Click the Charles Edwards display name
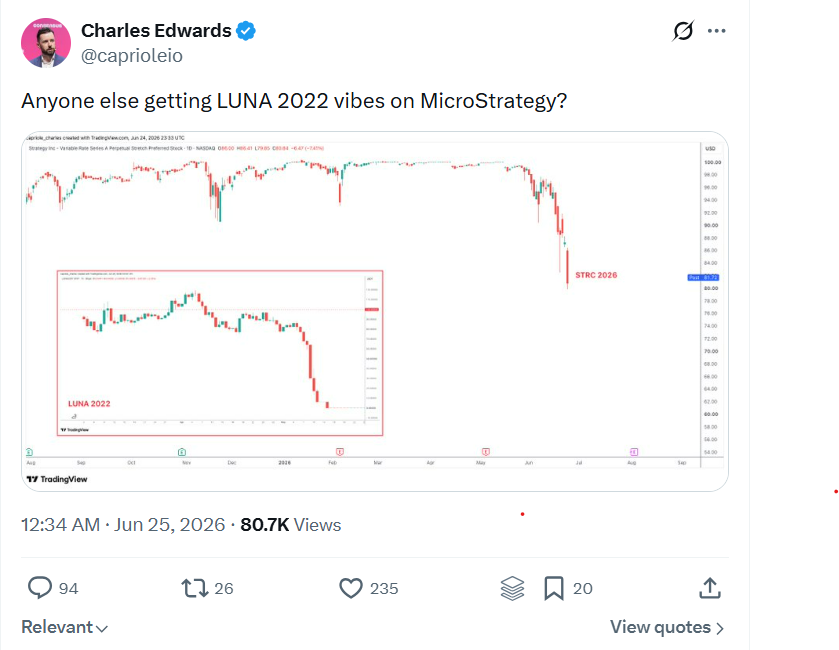Screen dimensions: 839x650 [x=156, y=31]
